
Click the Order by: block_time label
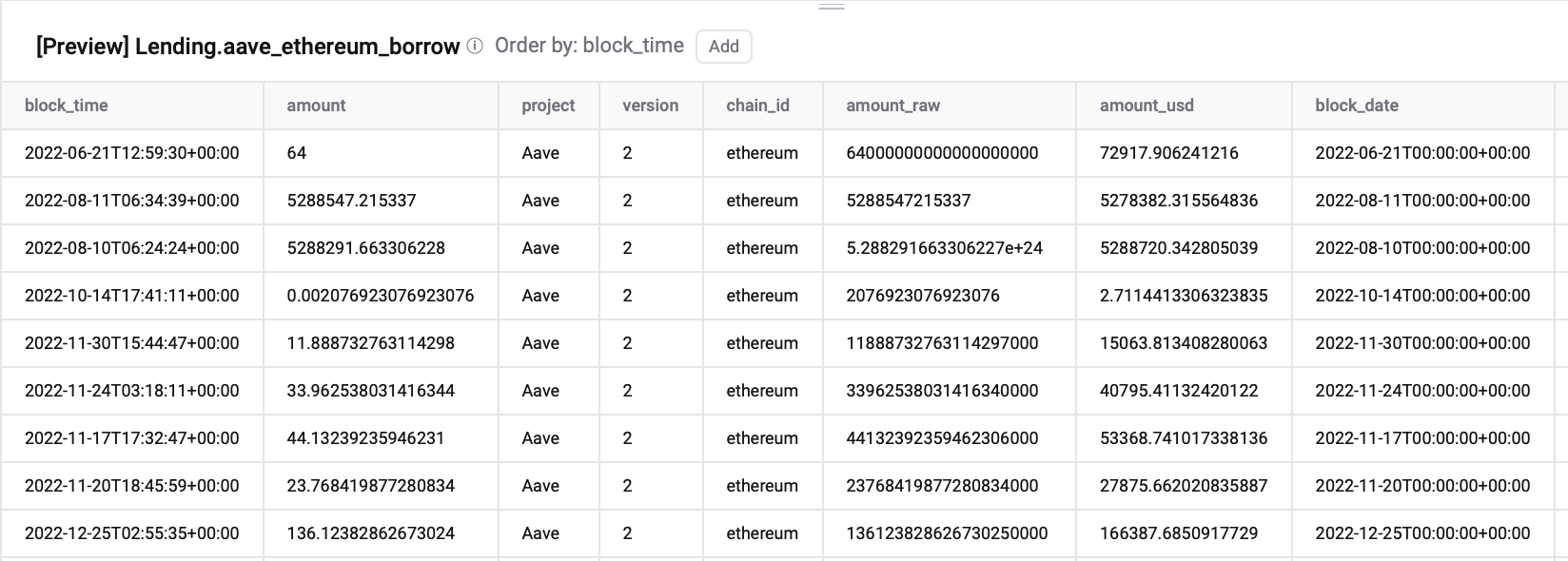(x=589, y=46)
